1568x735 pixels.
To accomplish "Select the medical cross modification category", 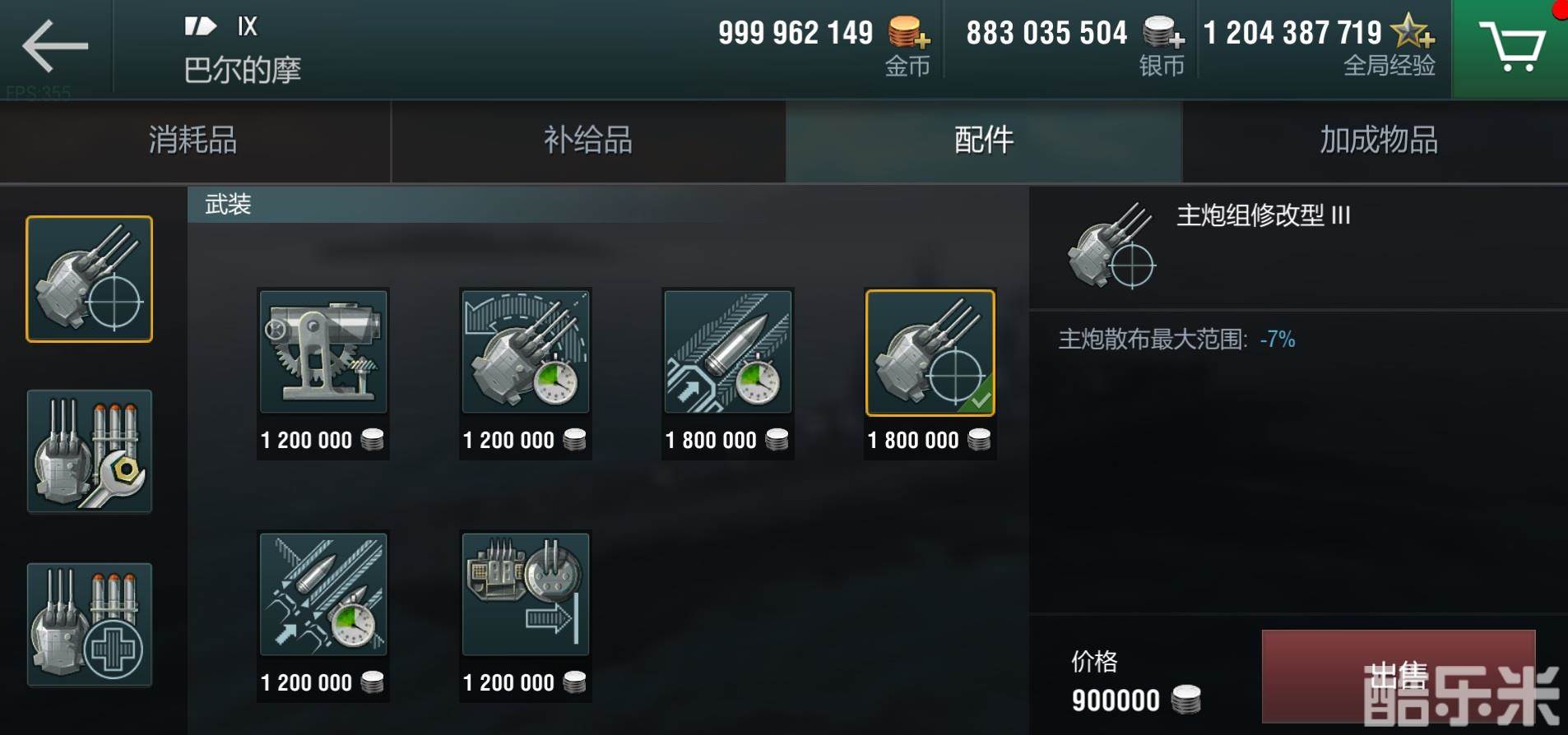I will [x=90, y=624].
